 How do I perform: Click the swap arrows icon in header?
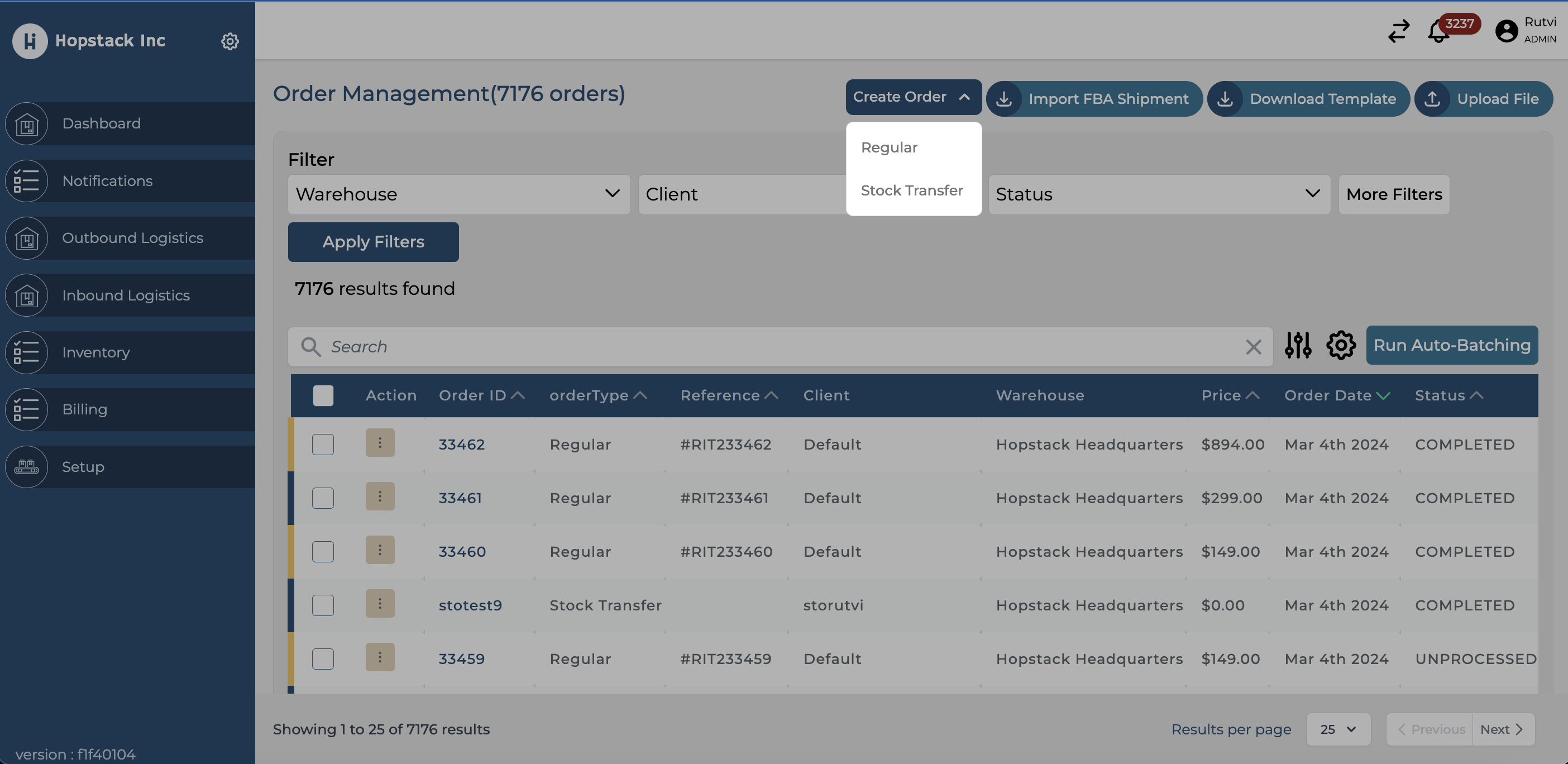coord(1398,31)
